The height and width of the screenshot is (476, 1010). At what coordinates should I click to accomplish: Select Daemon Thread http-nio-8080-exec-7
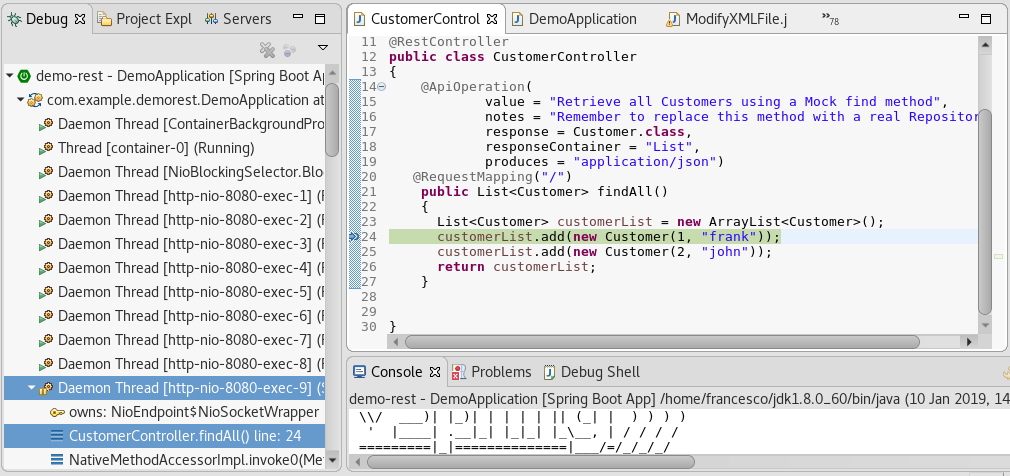(x=180, y=339)
